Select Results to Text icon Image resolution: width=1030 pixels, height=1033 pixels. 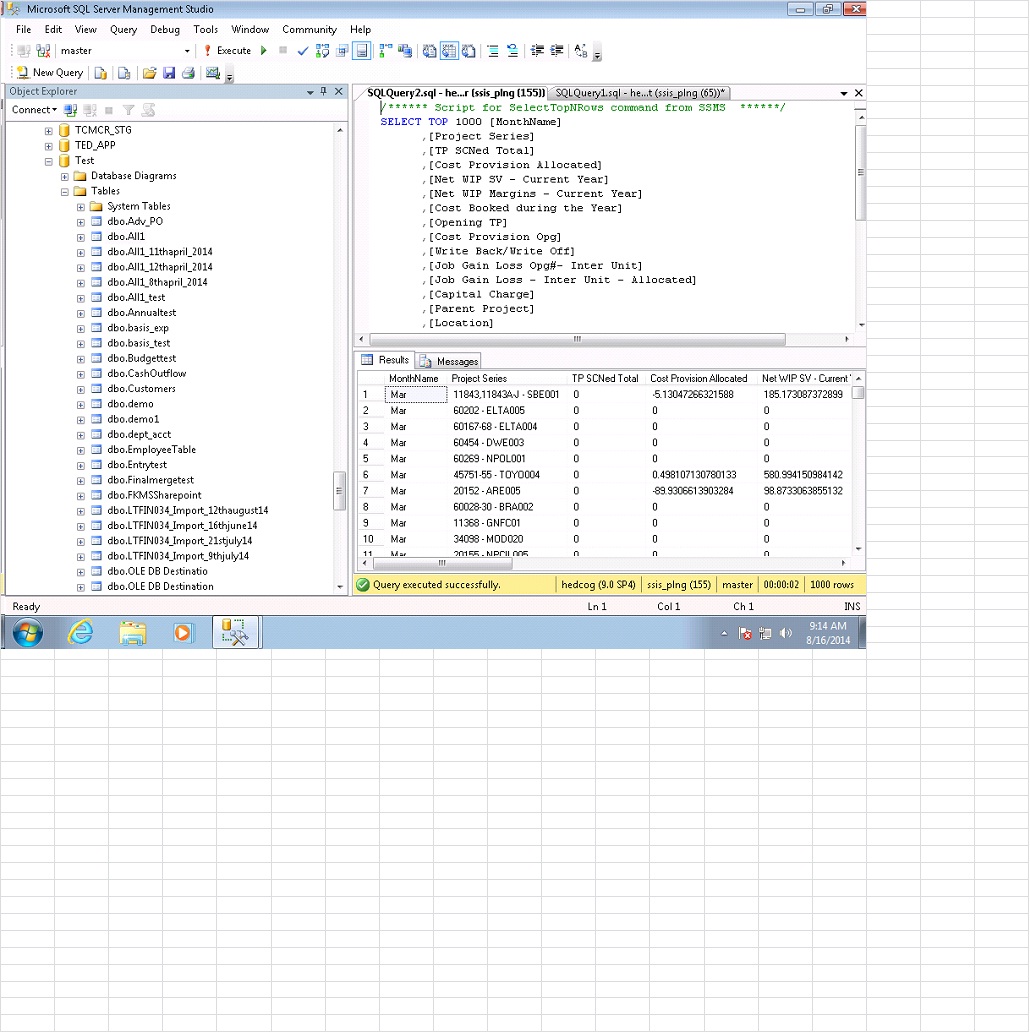430,51
